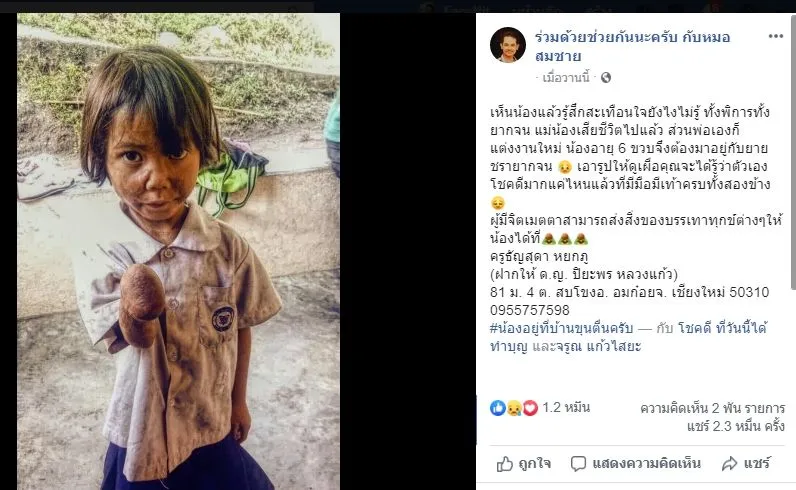Open ความคิดเห็น 2 พัน รายการ comments count
The height and width of the screenshot is (490, 796).
(x=712, y=408)
